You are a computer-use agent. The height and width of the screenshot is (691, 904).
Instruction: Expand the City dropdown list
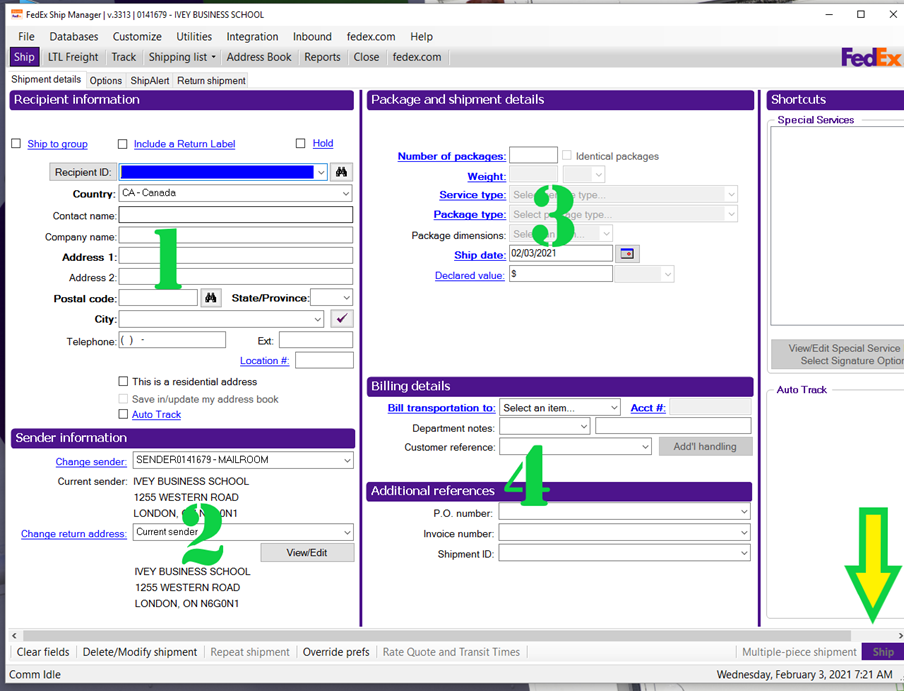(318, 319)
